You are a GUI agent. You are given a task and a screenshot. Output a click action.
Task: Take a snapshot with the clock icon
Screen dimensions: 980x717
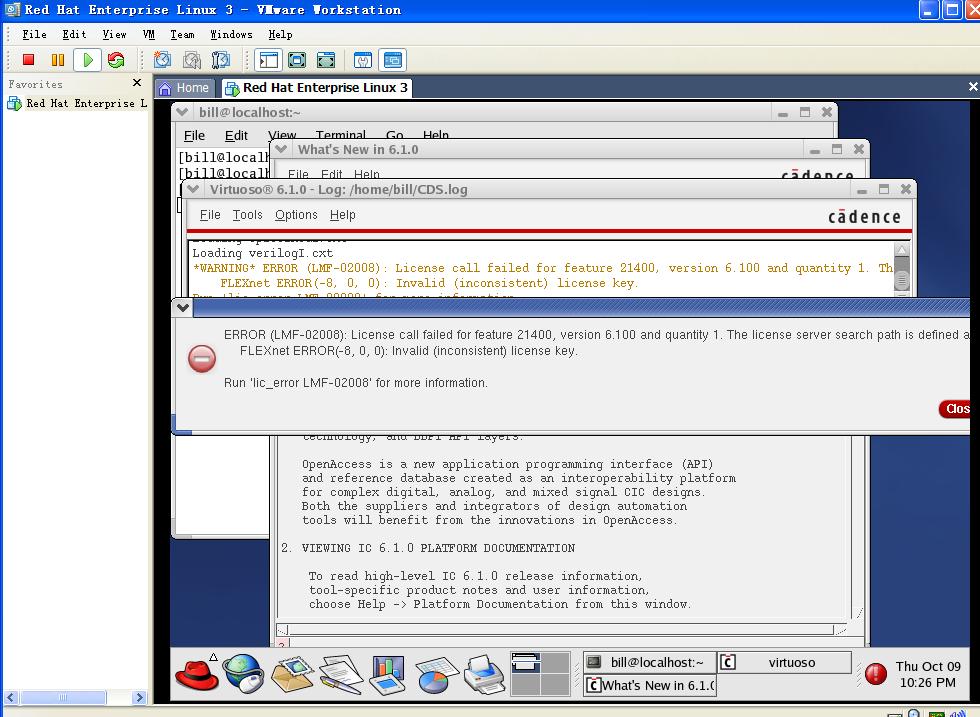(162, 60)
